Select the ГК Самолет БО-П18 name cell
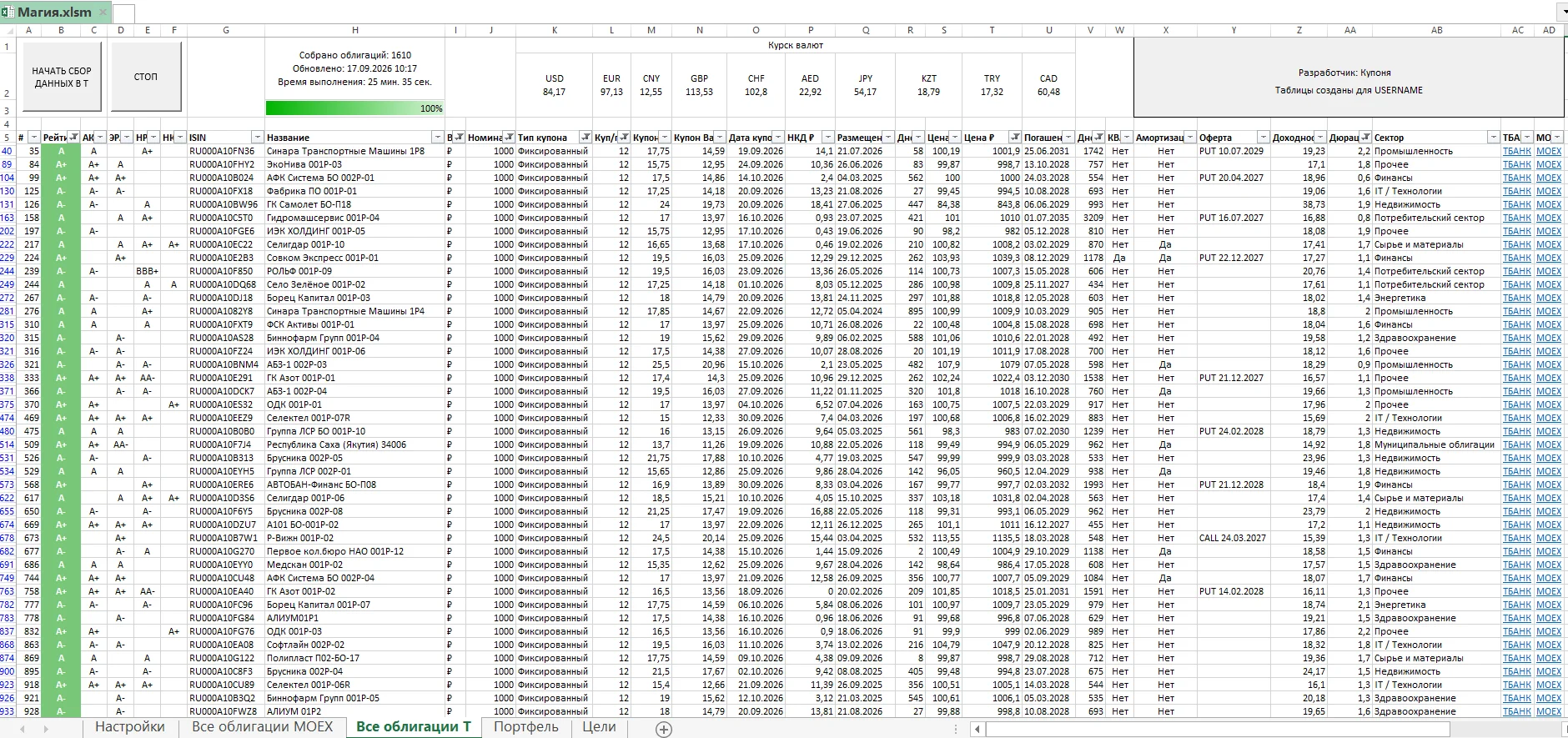Viewport: 1568px width, 738px height. pyautogui.click(x=354, y=204)
